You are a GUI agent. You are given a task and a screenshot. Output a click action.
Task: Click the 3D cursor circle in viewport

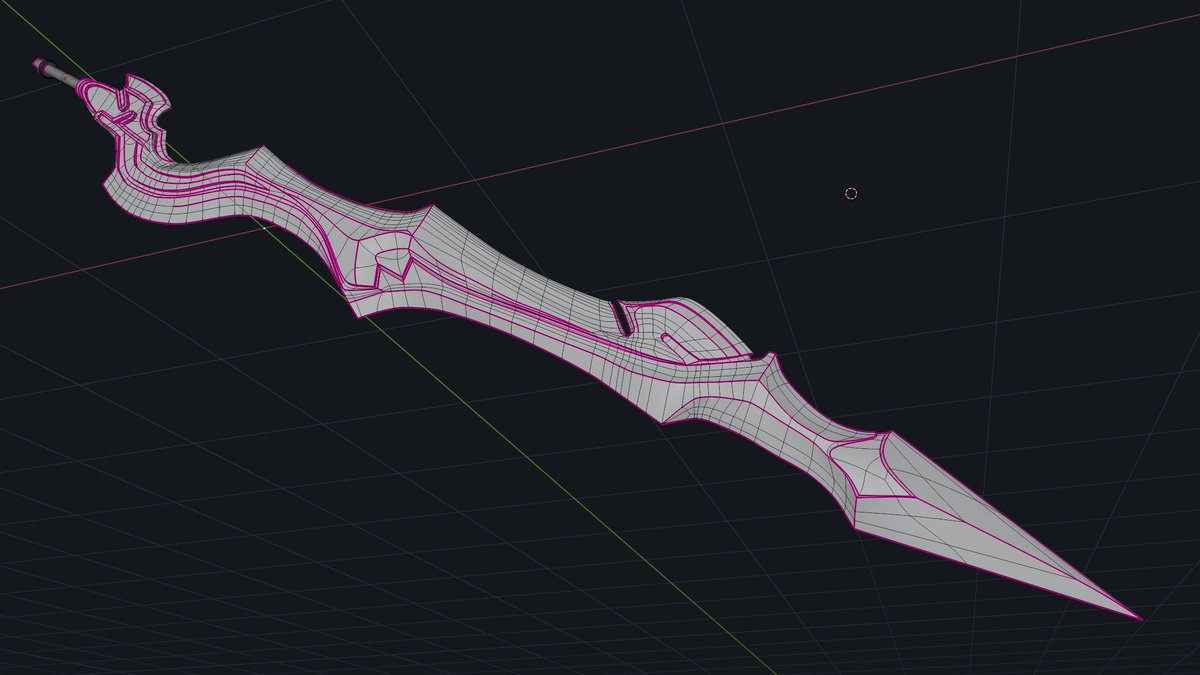851,193
